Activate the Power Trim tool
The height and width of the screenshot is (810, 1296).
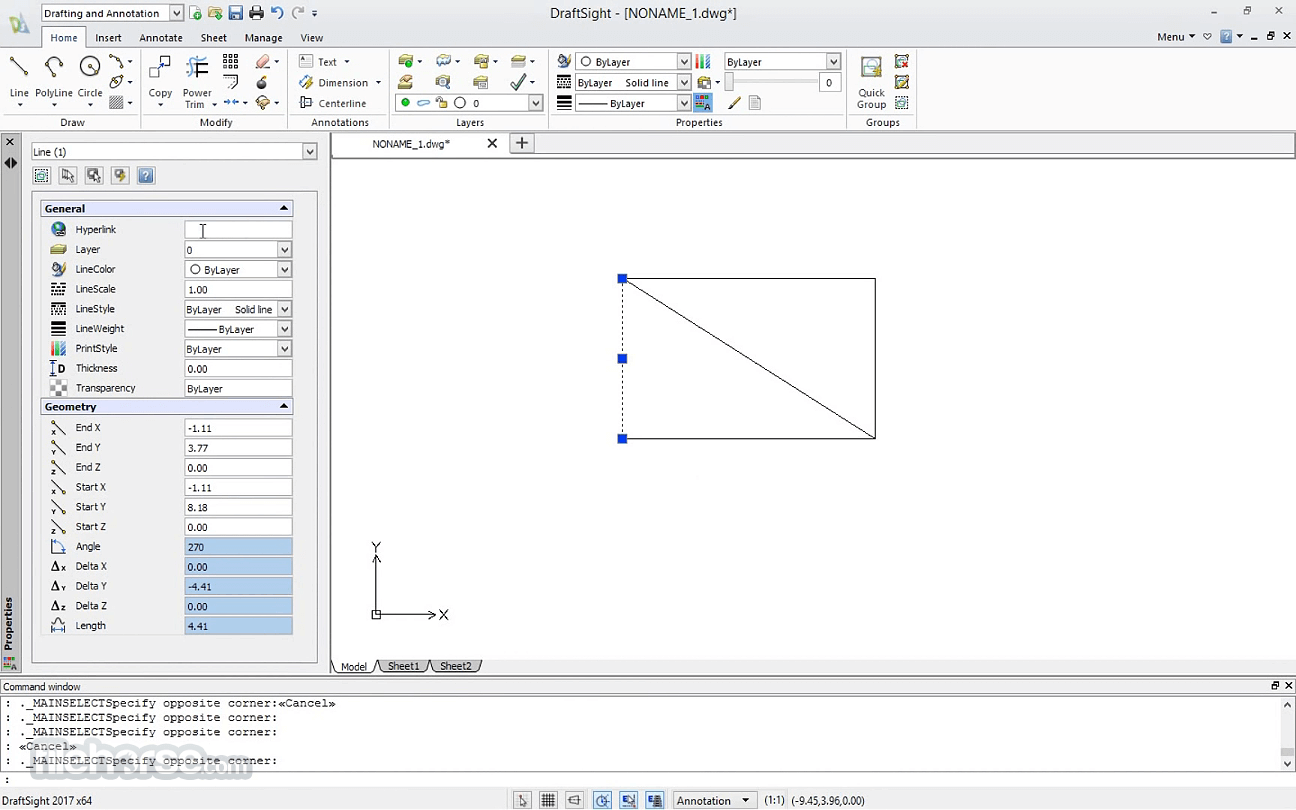(198, 82)
